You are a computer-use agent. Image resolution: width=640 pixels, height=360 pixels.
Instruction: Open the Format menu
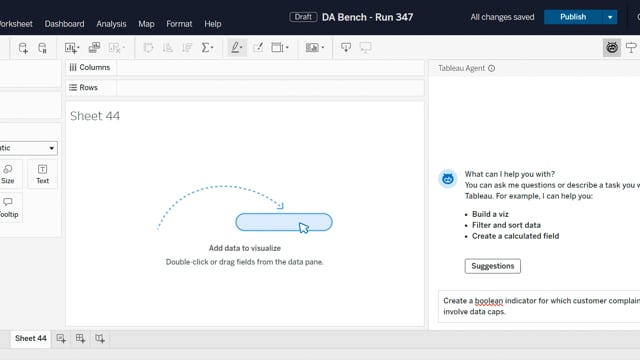[179, 24]
